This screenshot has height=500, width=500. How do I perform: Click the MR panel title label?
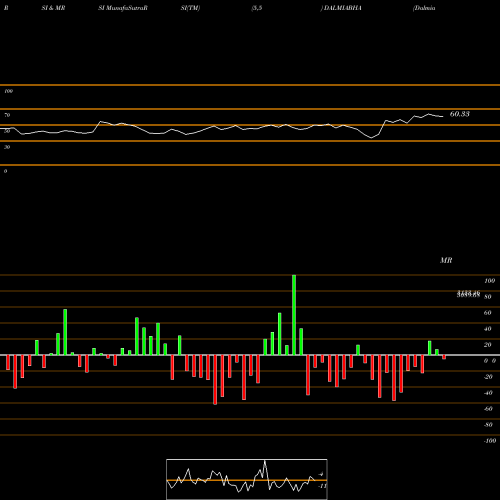click(446, 260)
